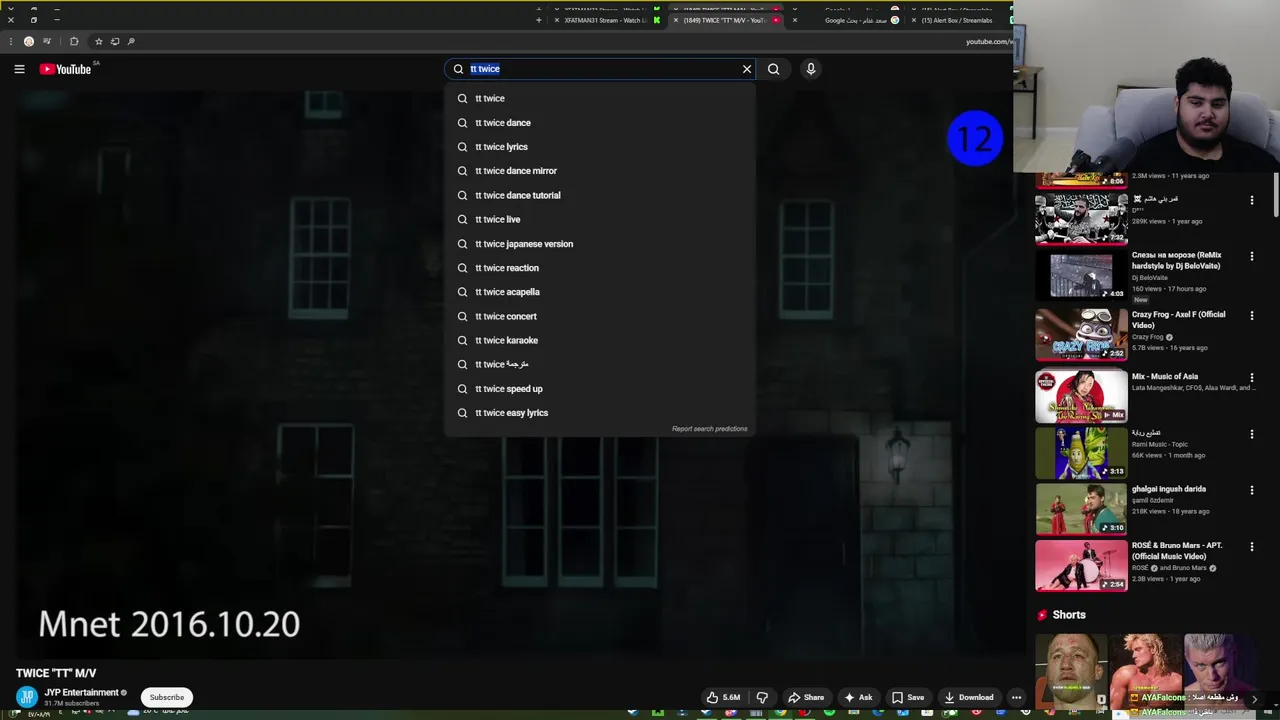Open the YouTube guide hamburger menu

pyautogui.click(x=19, y=69)
